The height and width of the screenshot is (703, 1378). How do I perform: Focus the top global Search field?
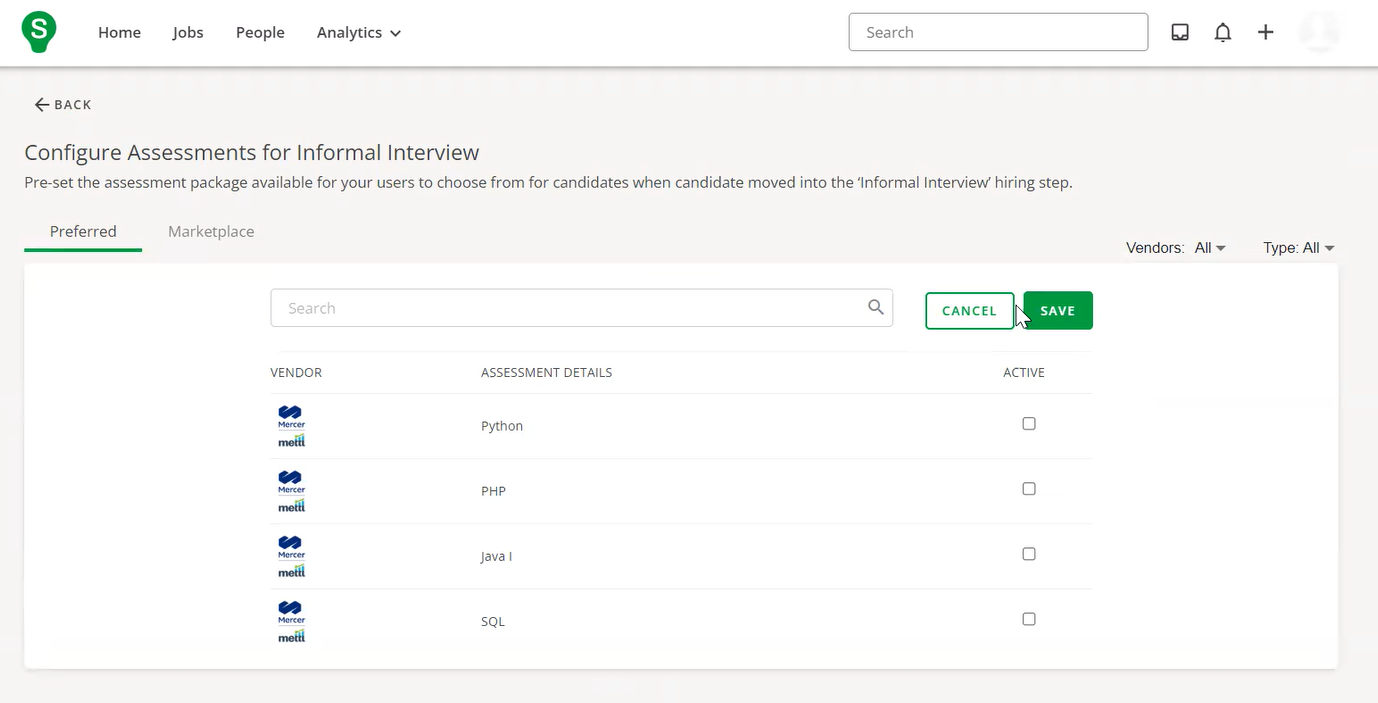click(998, 32)
